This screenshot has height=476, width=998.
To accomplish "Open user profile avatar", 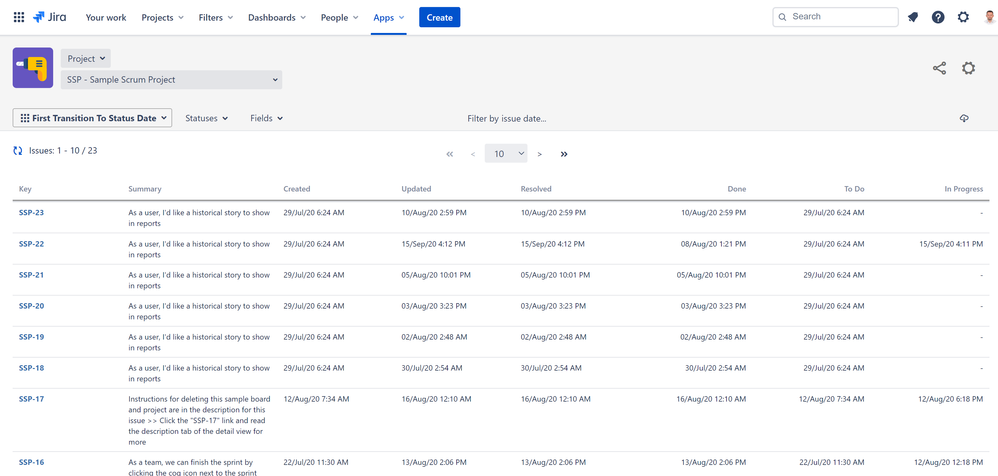I will (989, 17).
